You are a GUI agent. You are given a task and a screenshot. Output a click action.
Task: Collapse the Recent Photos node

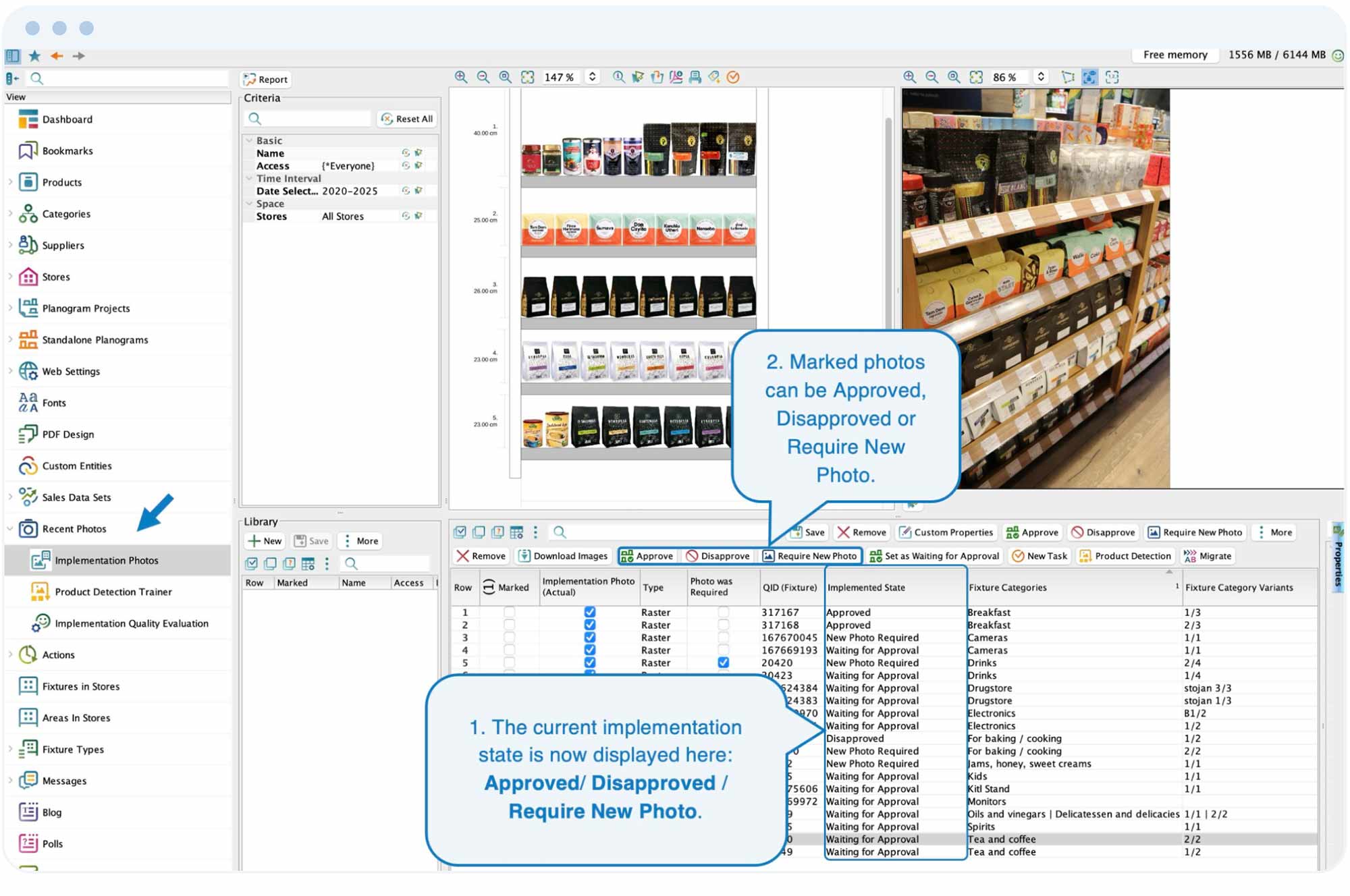(x=10, y=528)
